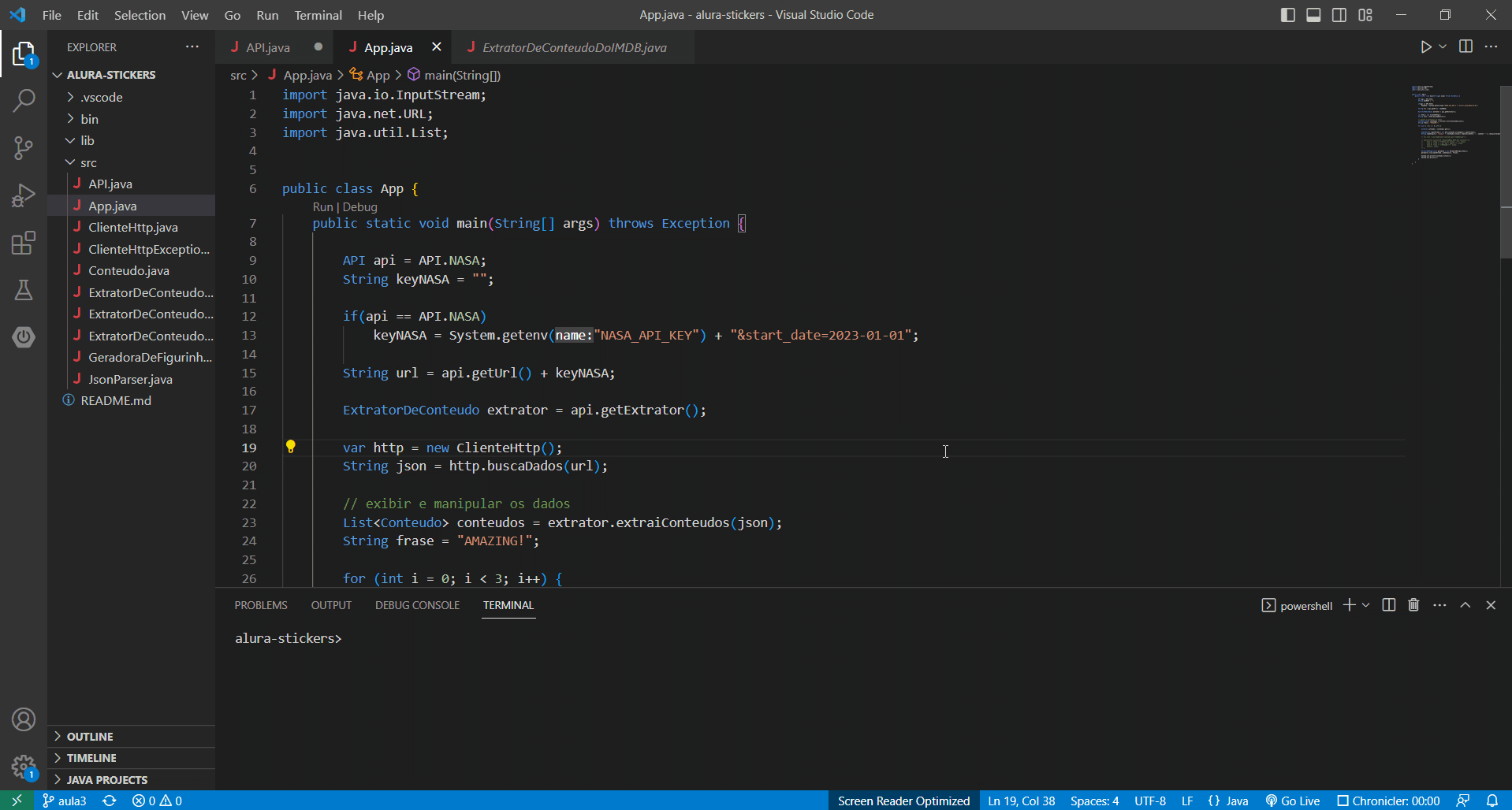Change UTF-8 encoding in status bar
The image size is (1512, 810).
click(1150, 801)
